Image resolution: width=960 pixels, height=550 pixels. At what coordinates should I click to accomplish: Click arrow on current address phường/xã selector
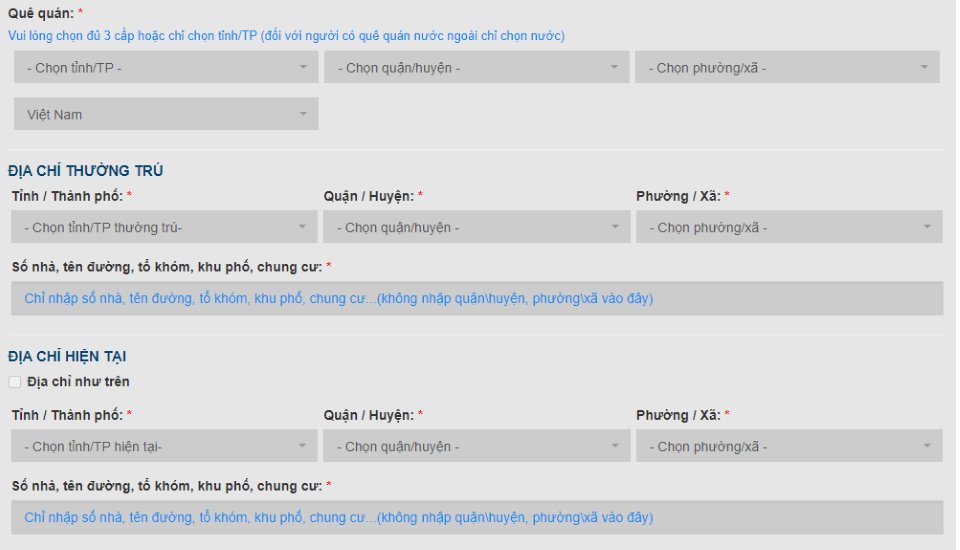click(x=927, y=446)
